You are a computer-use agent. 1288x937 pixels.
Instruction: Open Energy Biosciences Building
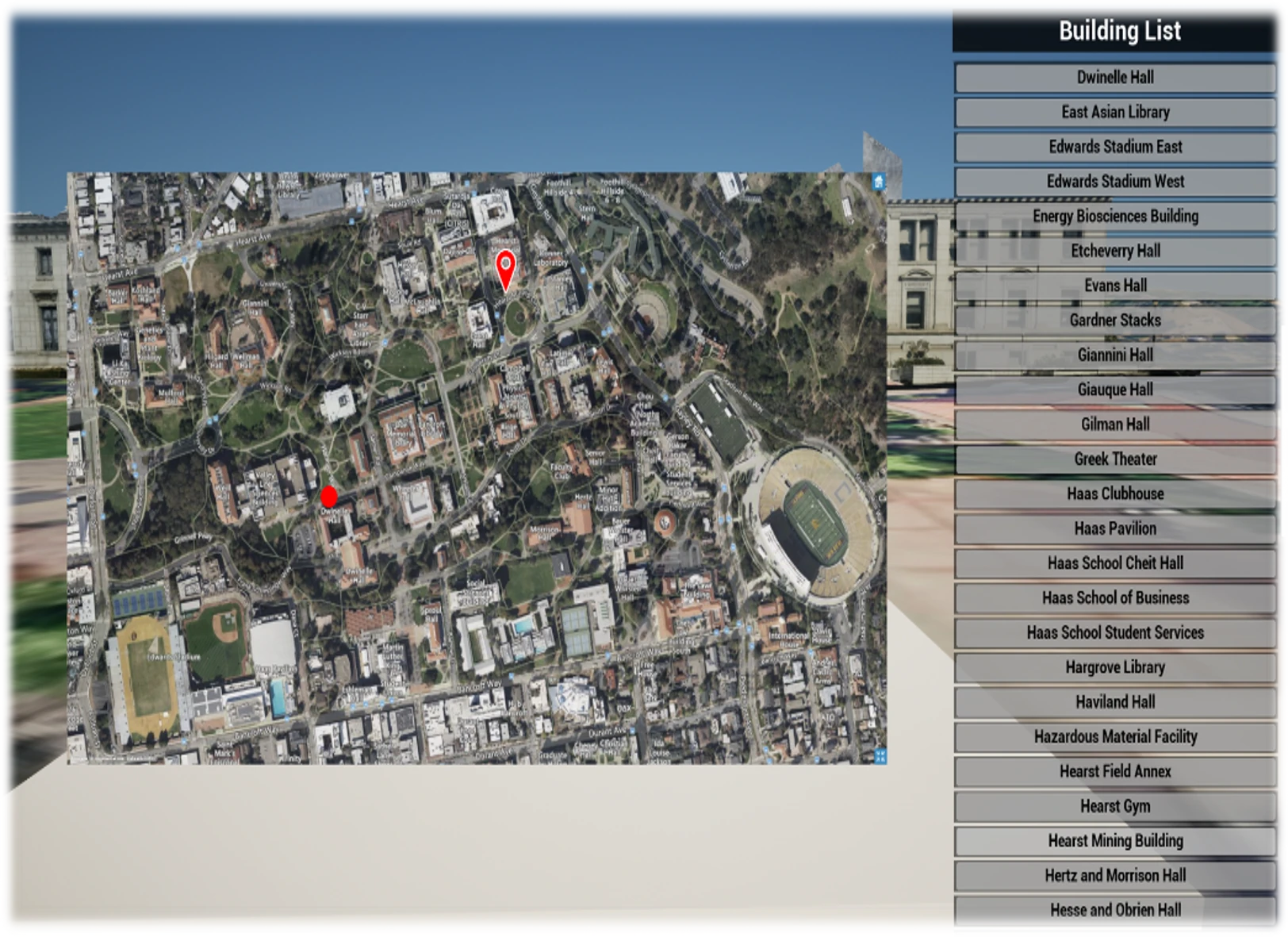pyautogui.click(x=1114, y=216)
